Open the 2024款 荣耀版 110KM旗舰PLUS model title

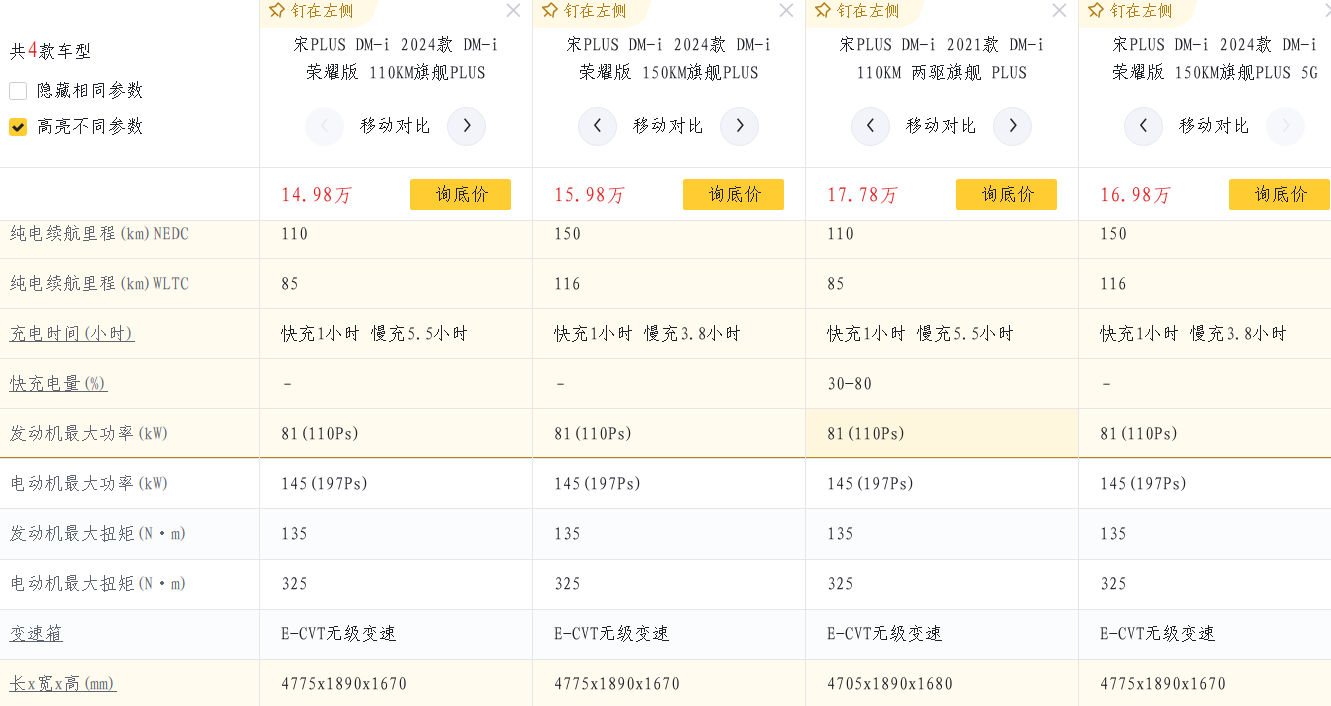396,59
